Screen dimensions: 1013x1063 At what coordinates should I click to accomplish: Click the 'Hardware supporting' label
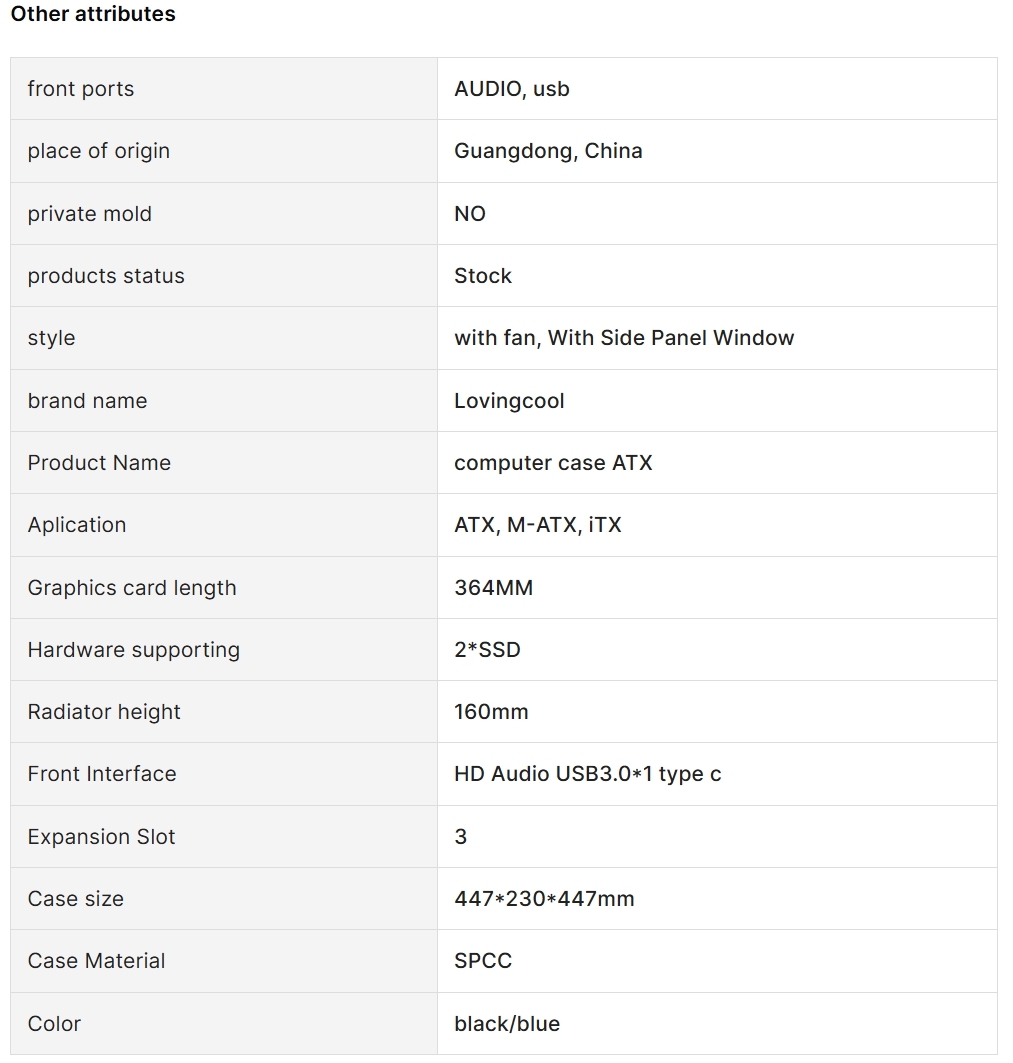pos(134,649)
